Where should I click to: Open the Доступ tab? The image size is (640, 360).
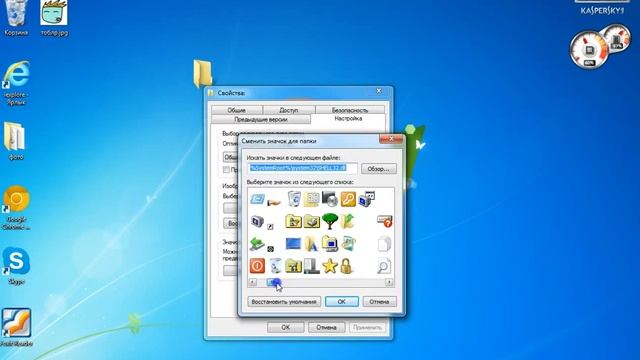289,110
